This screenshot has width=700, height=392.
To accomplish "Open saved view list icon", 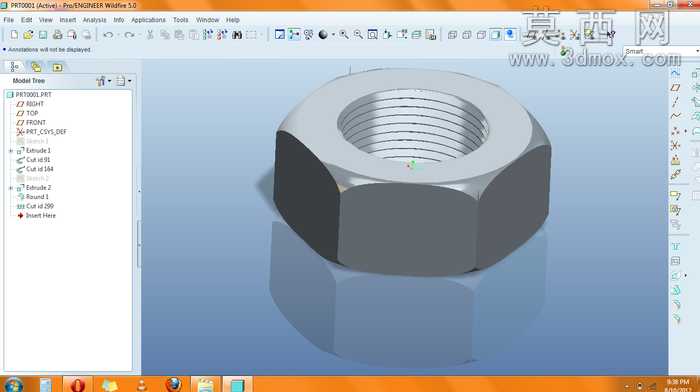I will pos(402,34).
